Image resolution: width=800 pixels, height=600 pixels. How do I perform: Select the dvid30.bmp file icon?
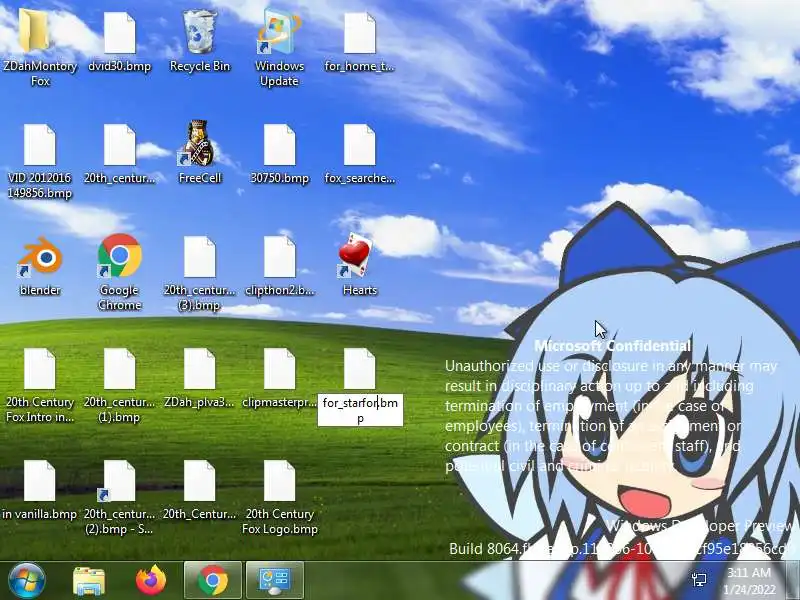(119, 33)
